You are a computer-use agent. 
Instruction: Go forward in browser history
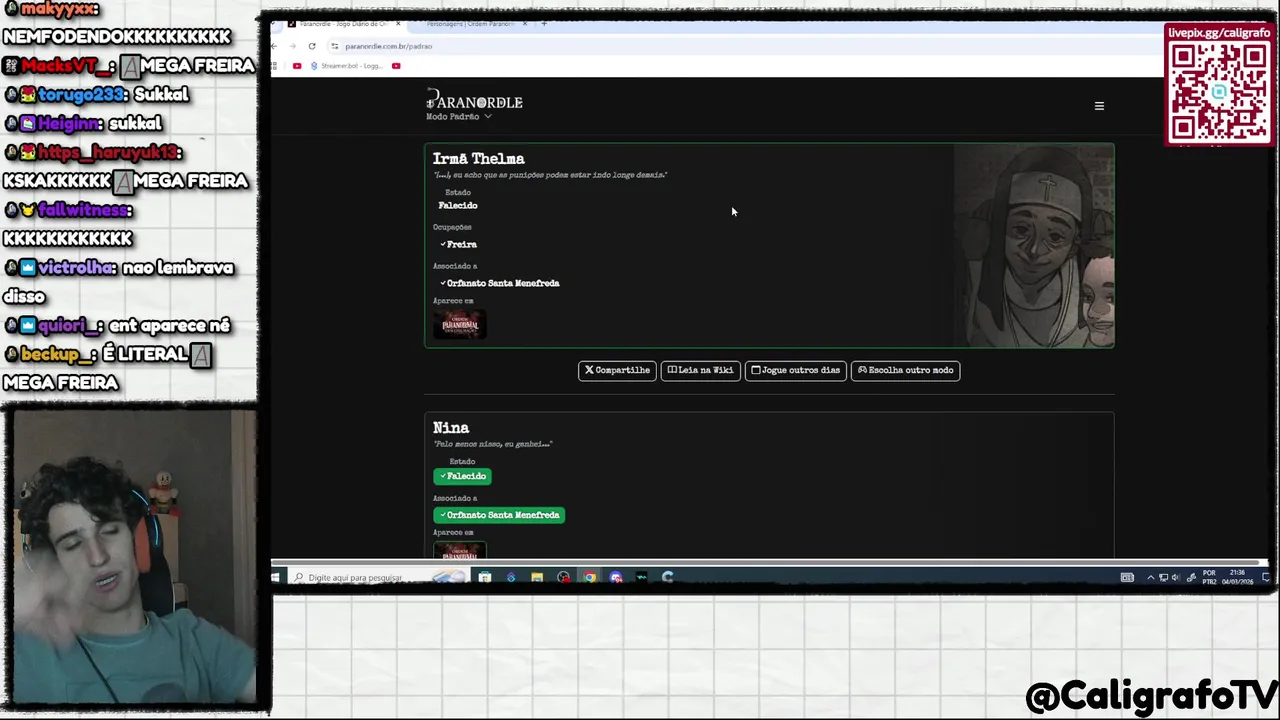pos(293,46)
